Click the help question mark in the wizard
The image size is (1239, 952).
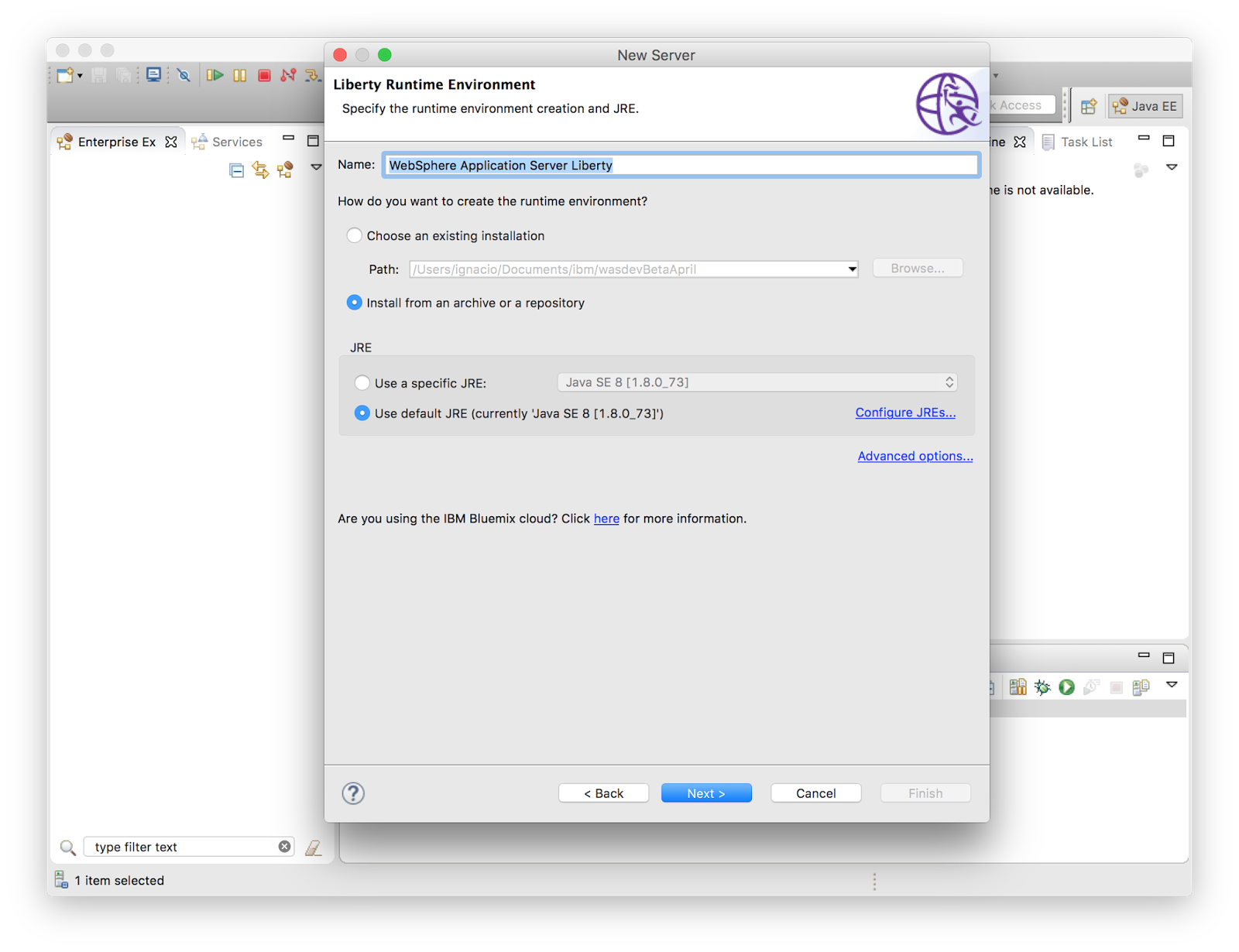pos(354,793)
